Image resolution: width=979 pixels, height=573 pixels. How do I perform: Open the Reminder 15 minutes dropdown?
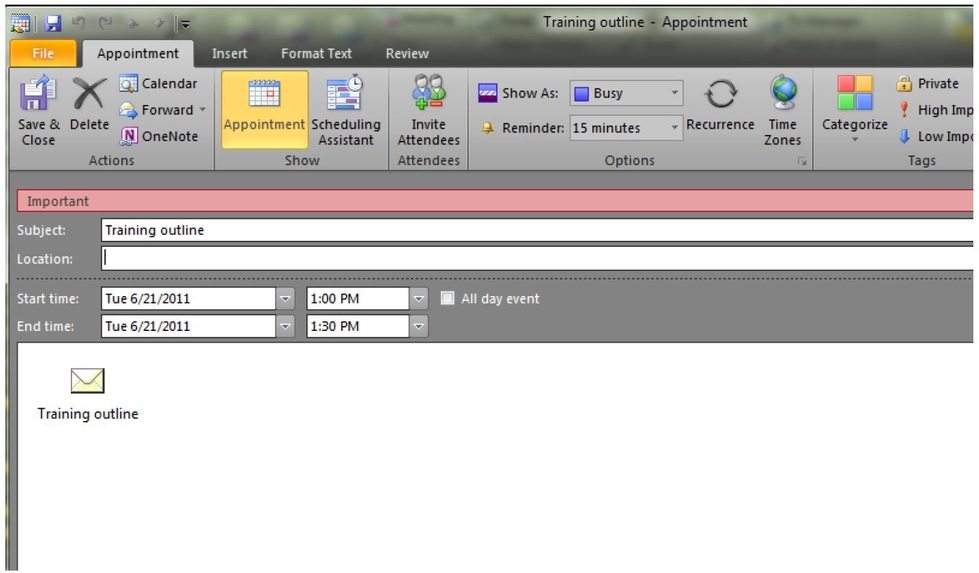(675, 128)
